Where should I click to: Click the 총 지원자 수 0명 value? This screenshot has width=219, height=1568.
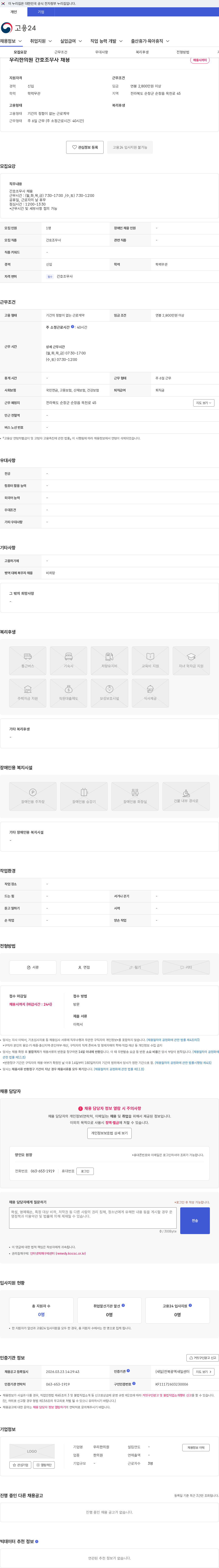click(x=41, y=1314)
